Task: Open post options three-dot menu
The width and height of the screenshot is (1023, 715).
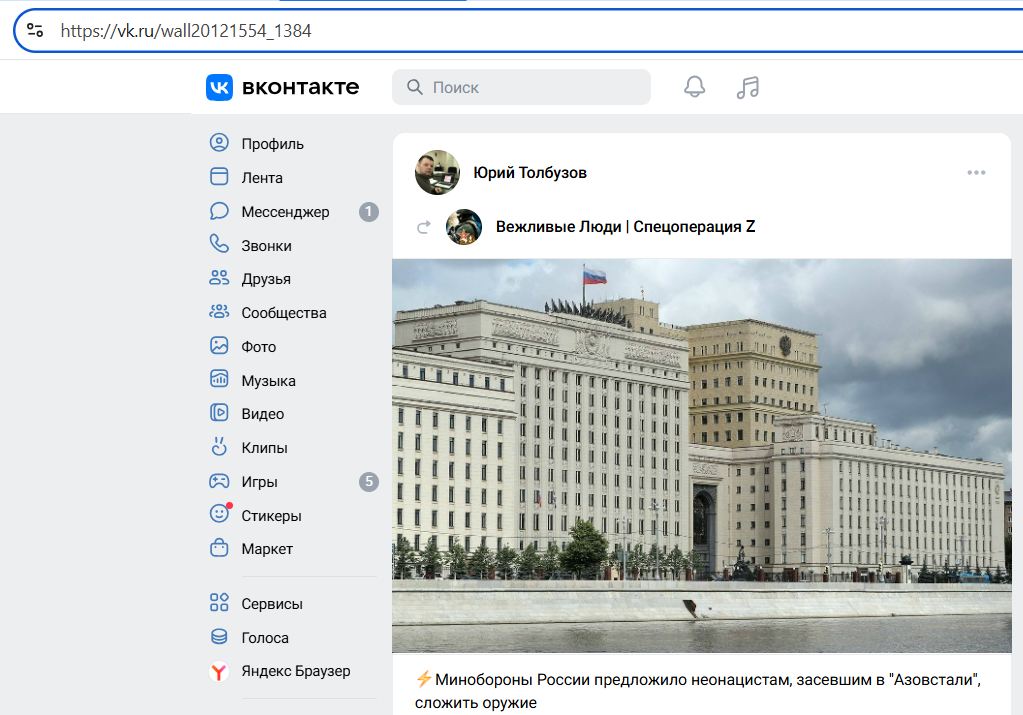Action: [x=976, y=173]
